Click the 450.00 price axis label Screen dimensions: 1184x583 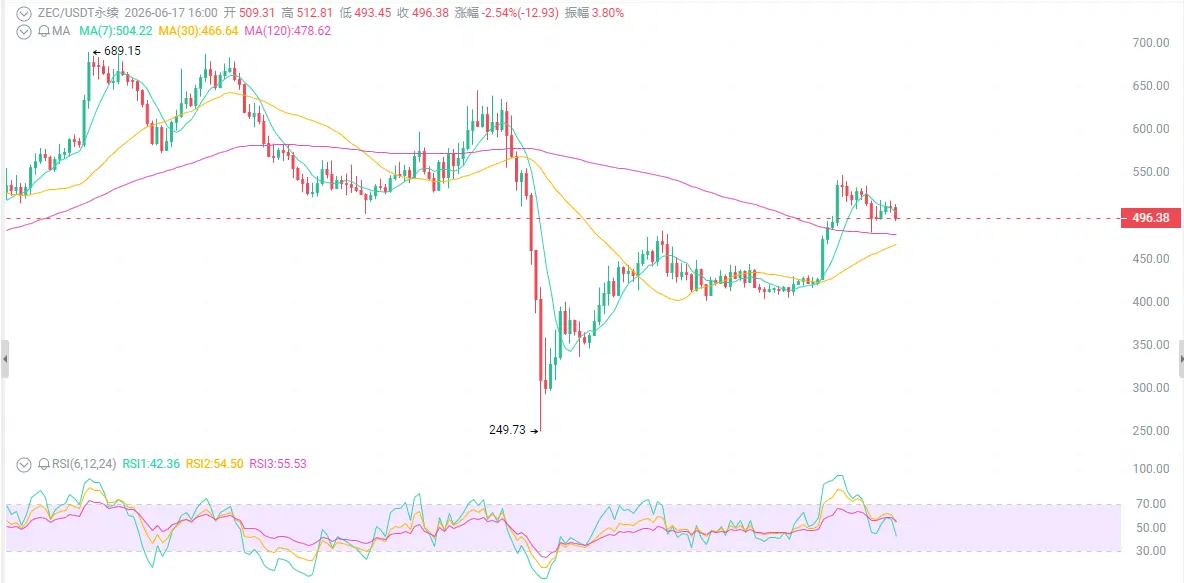coord(1152,259)
